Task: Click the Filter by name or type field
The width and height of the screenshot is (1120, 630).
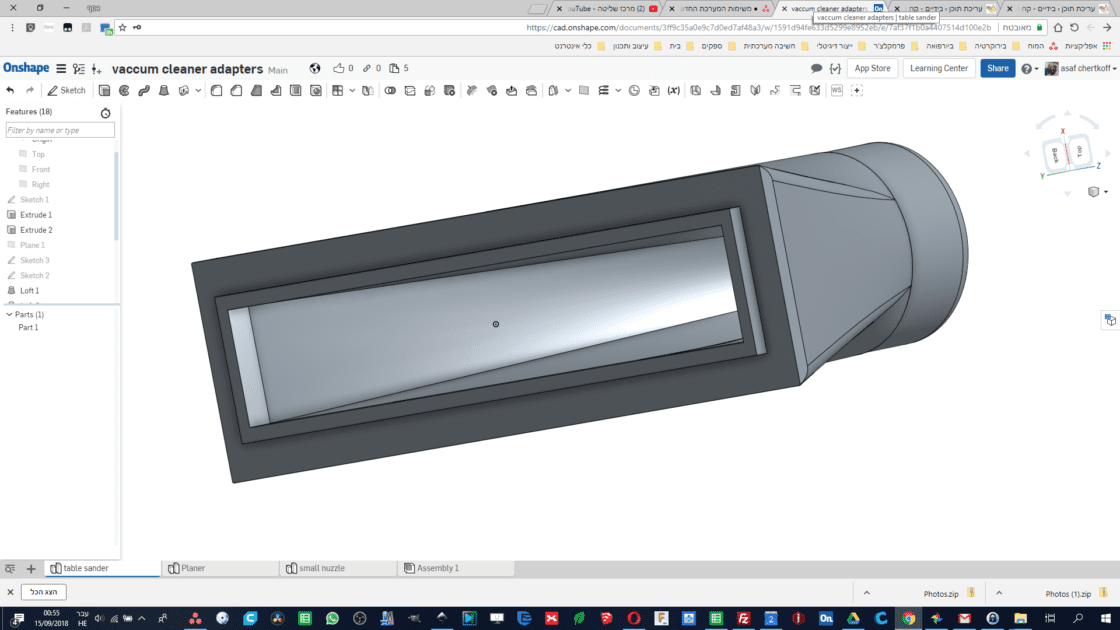Action: coord(60,130)
